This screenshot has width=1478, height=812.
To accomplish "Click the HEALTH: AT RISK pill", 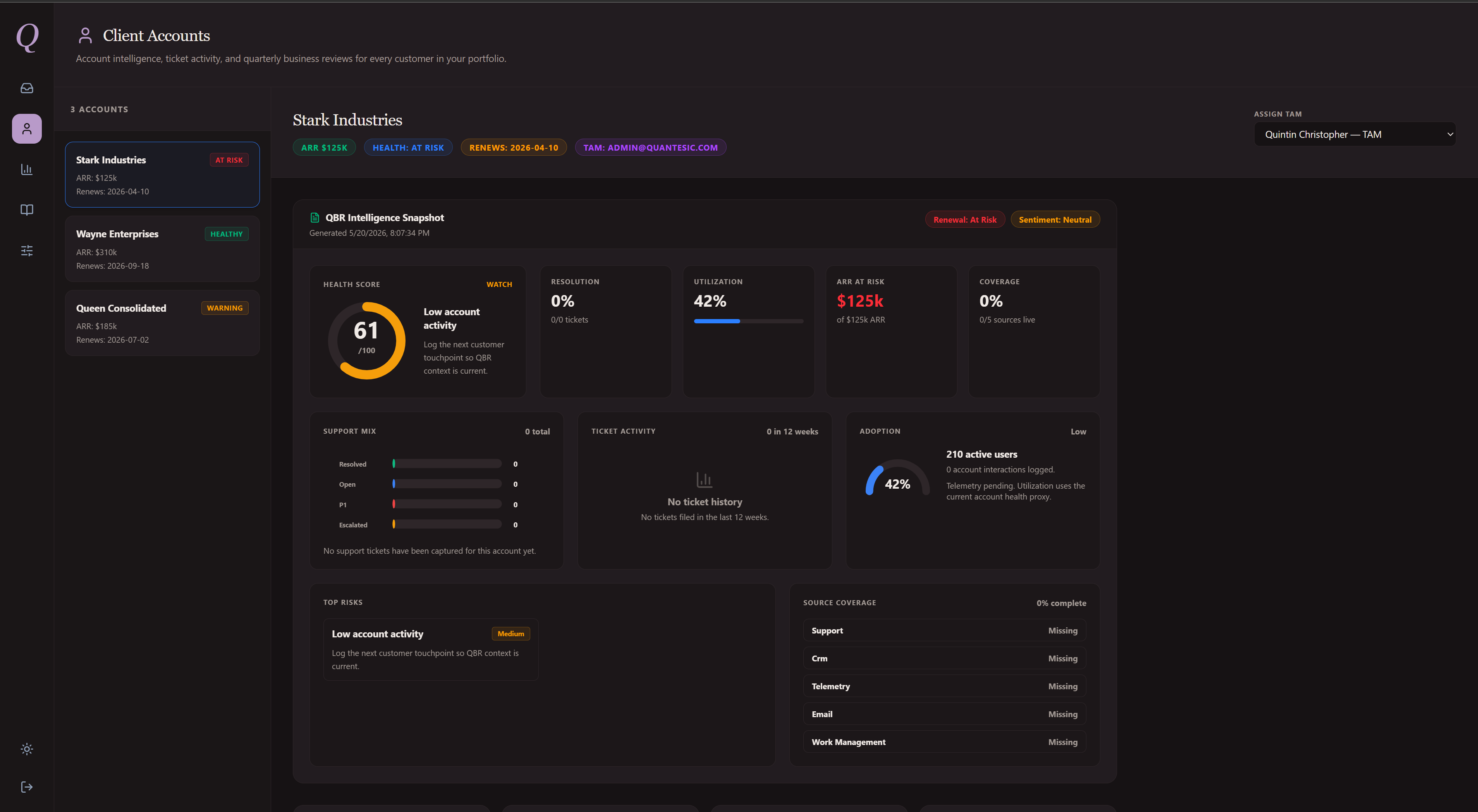I will 408,148.
